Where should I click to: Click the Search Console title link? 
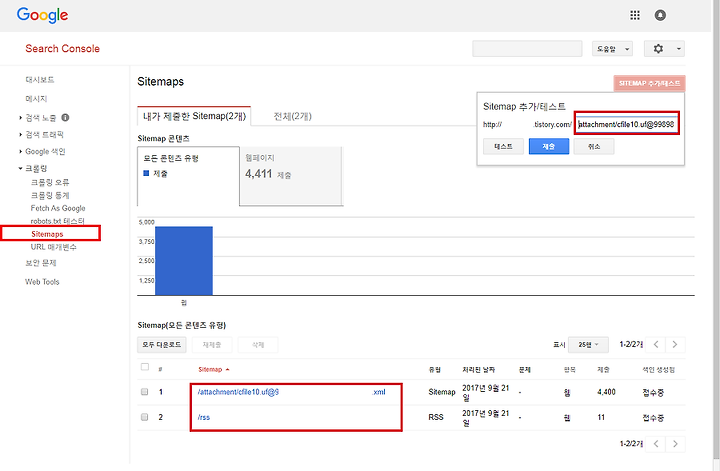point(62,49)
